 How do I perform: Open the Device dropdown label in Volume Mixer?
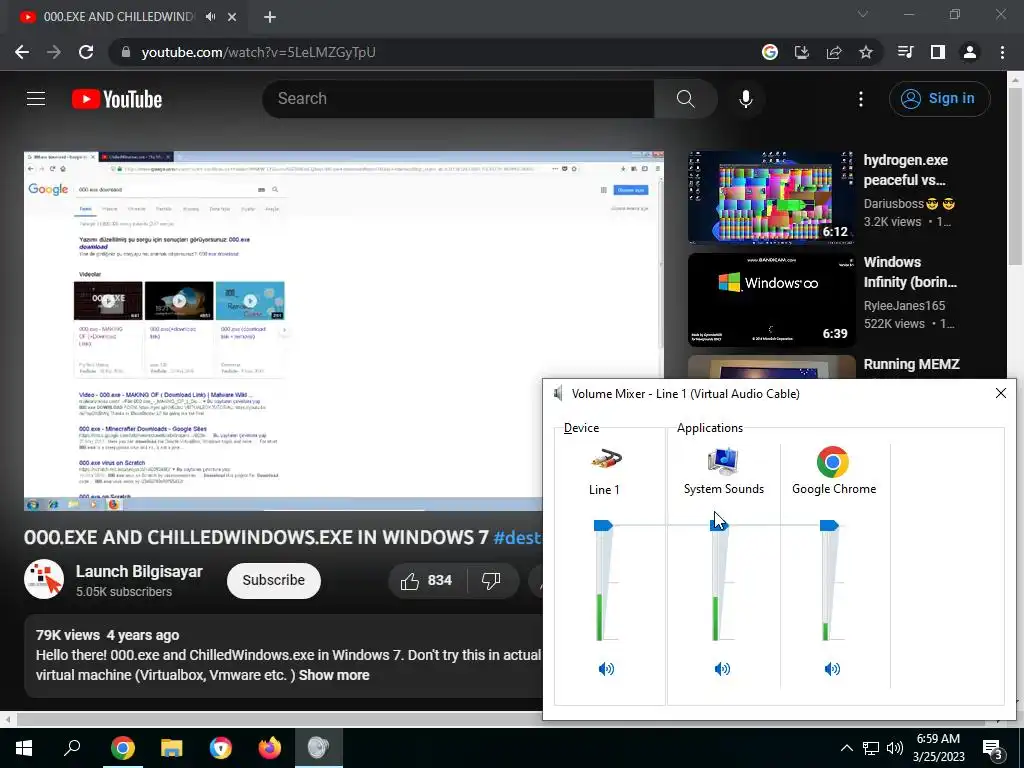tap(581, 428)
